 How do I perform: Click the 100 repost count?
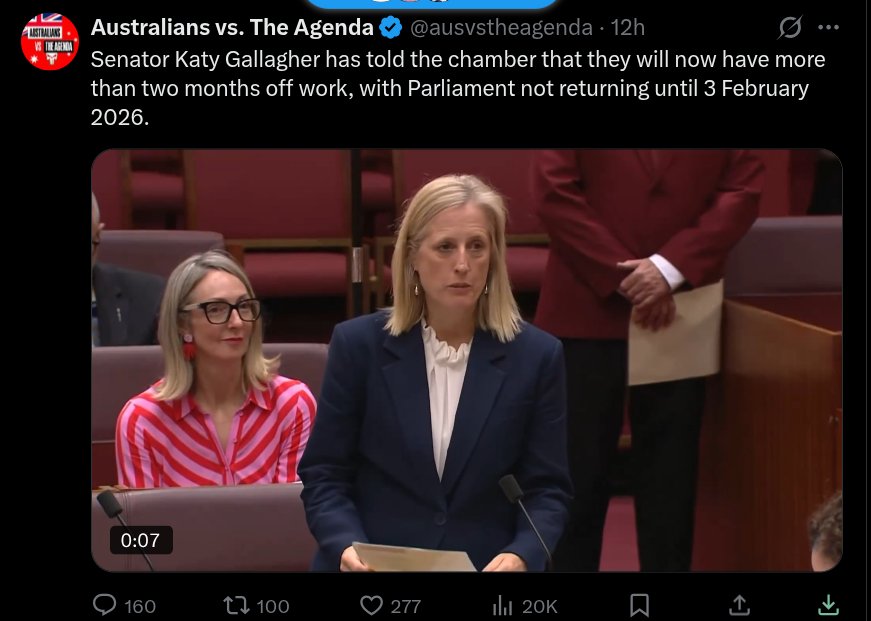click(273, 606)
